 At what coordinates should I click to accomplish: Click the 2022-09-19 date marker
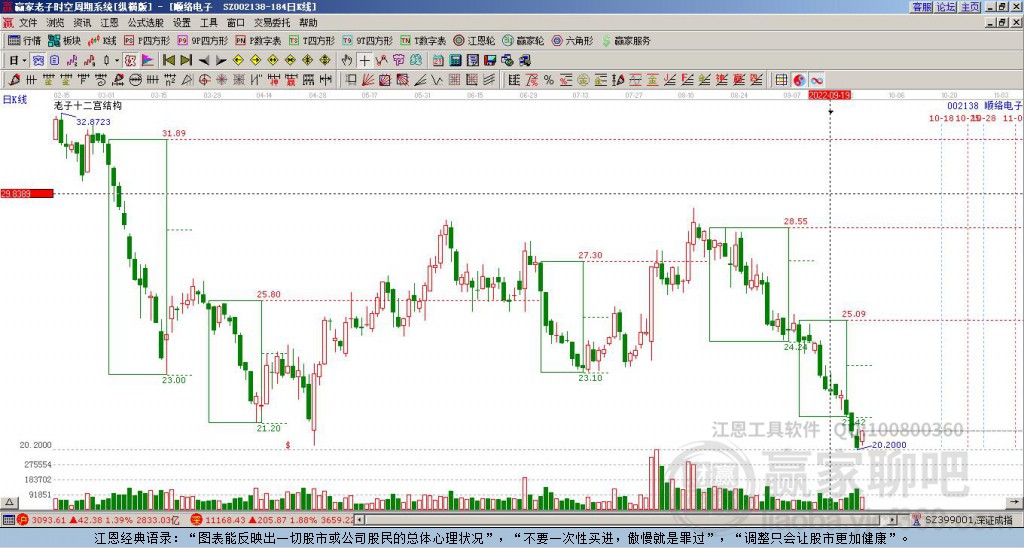point(830,95)
